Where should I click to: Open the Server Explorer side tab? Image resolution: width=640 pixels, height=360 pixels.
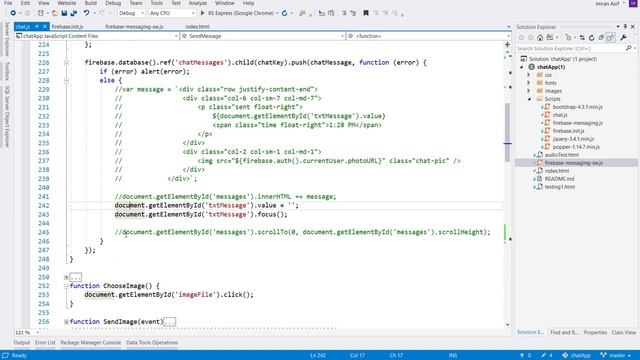coord(7,39)
